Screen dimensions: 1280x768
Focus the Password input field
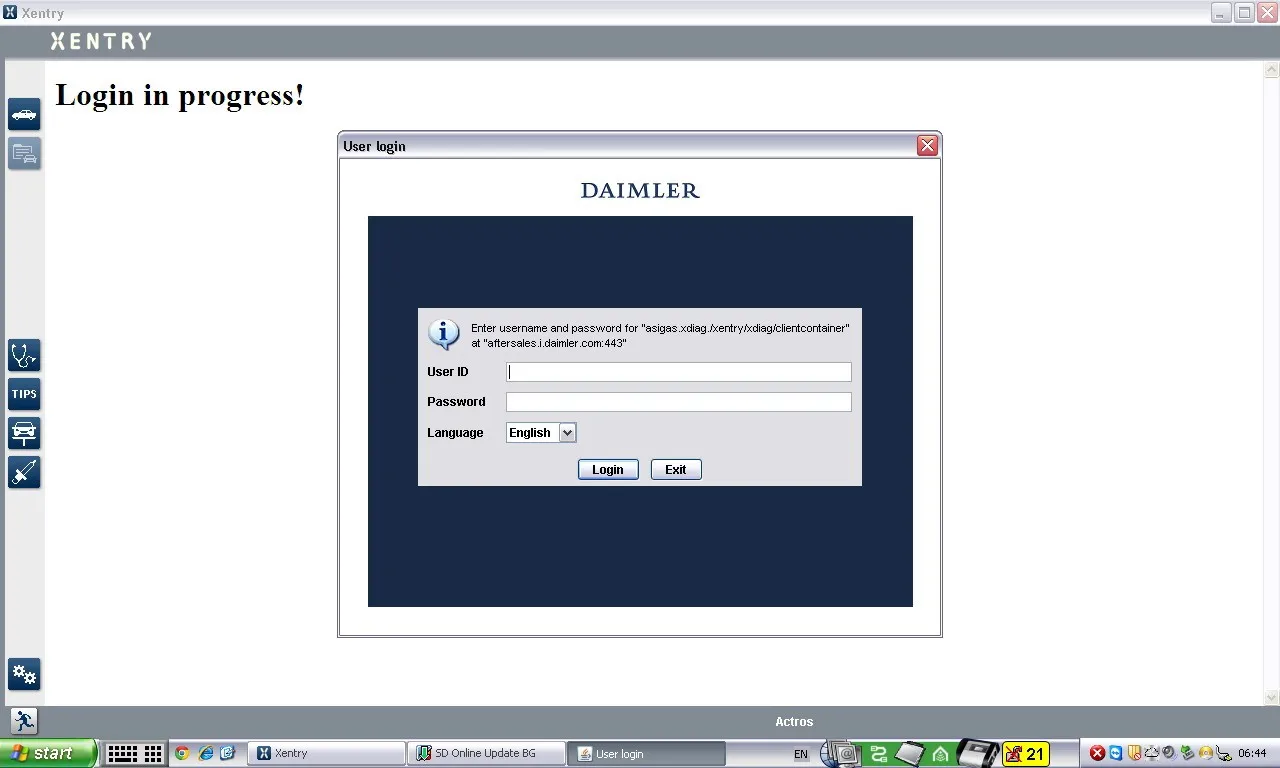(679, 402)
